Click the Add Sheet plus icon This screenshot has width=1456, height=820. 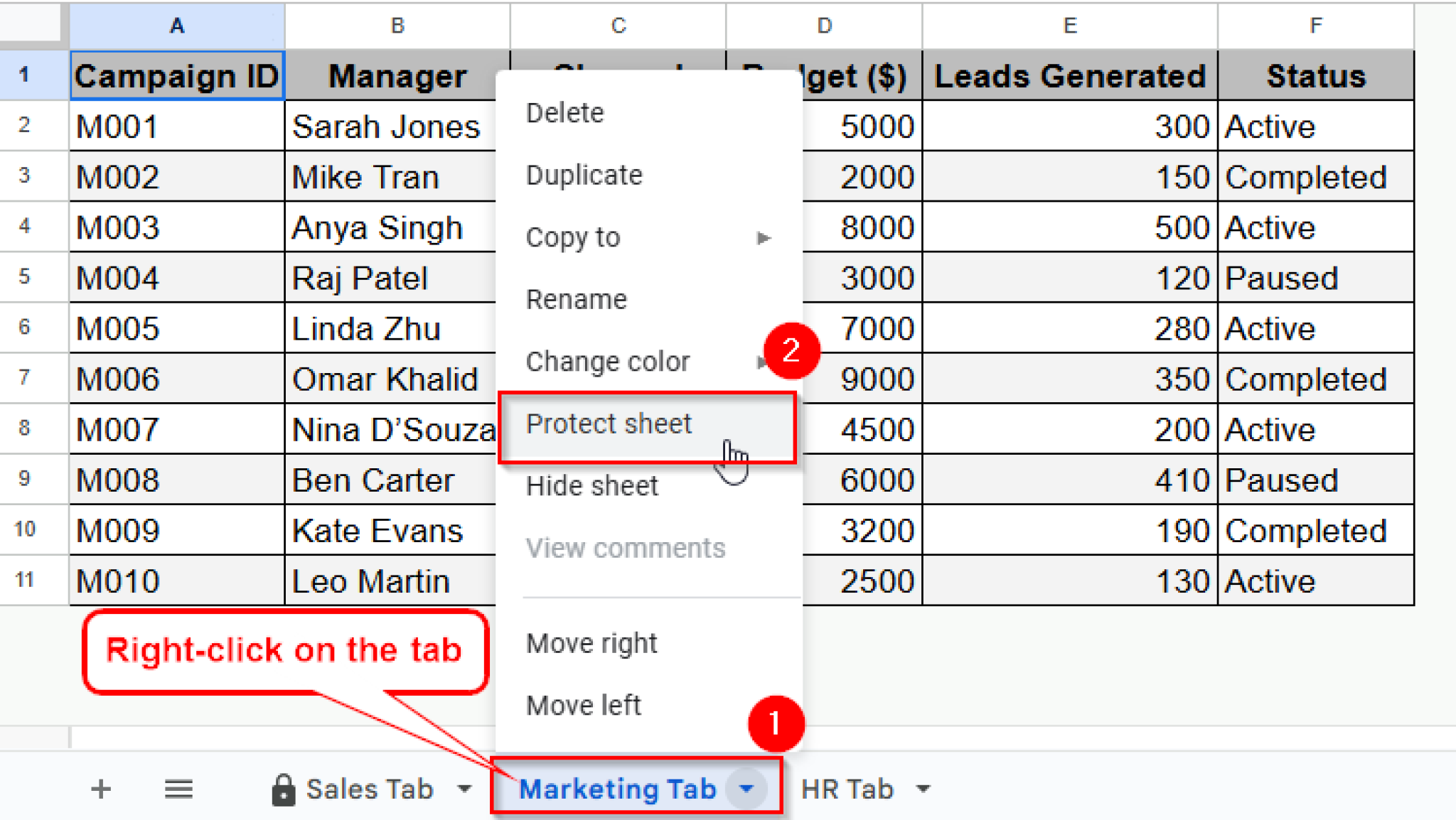(x=101, y=789)
